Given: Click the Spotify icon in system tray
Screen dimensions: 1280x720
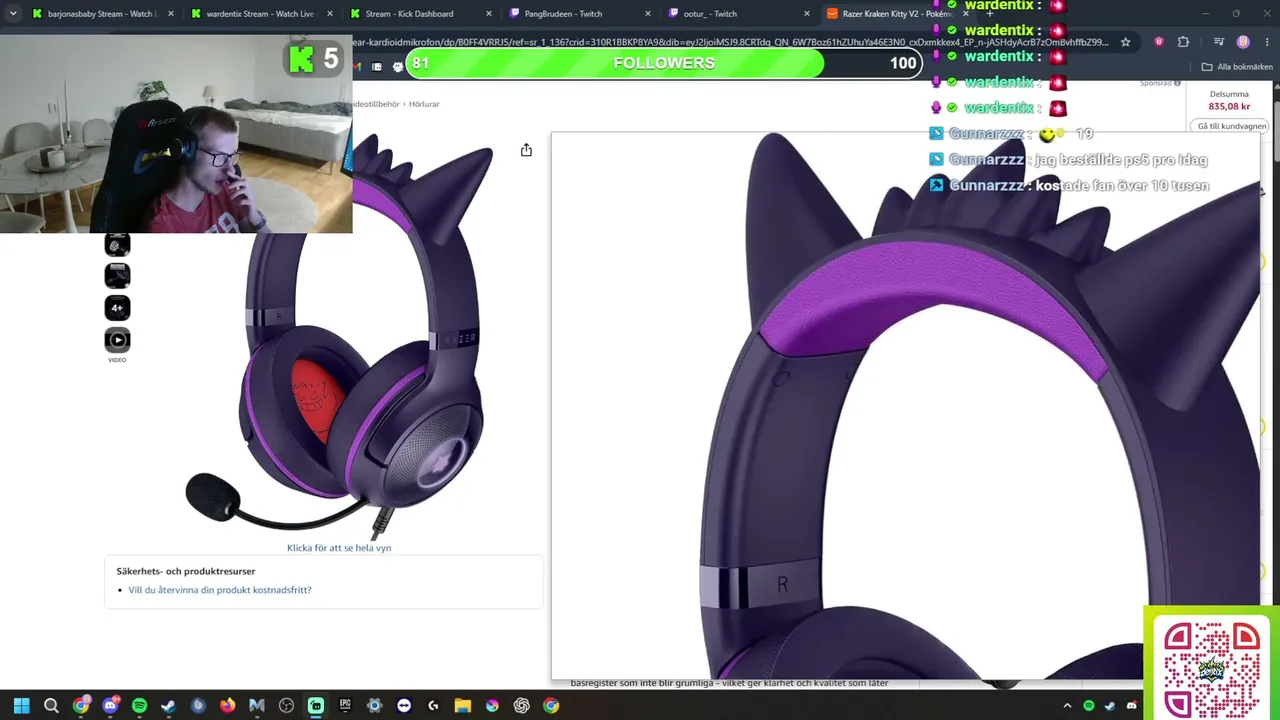Looking at the screenshot, I should 1089,706.
